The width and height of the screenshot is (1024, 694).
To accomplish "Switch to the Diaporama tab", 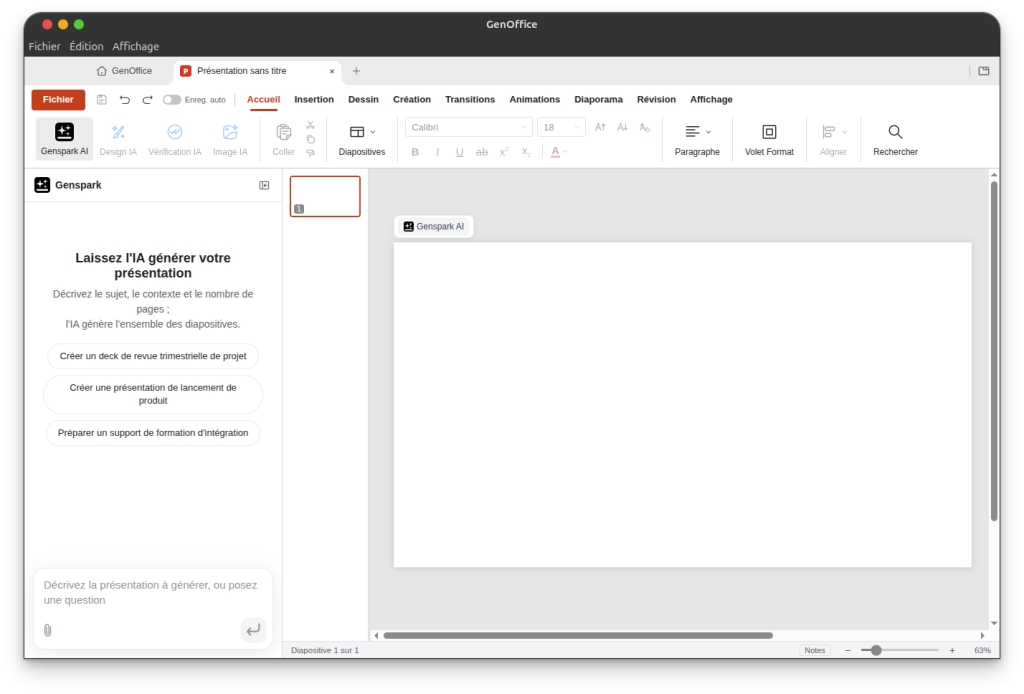I will pos(598,99).
